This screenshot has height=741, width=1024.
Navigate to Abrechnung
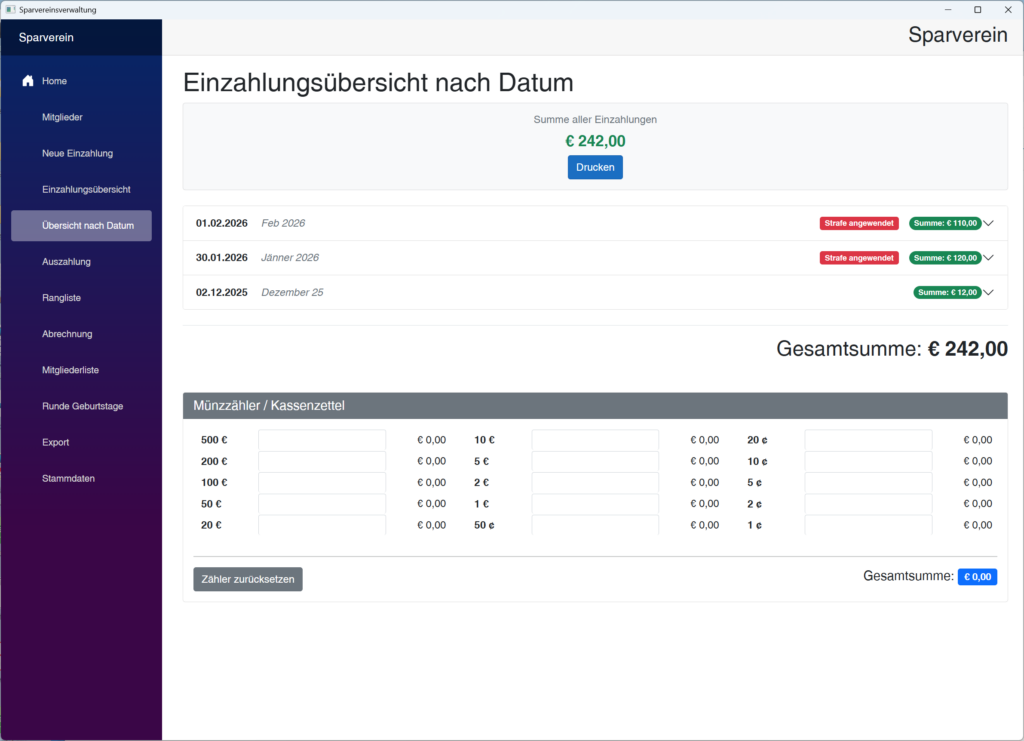67,334
